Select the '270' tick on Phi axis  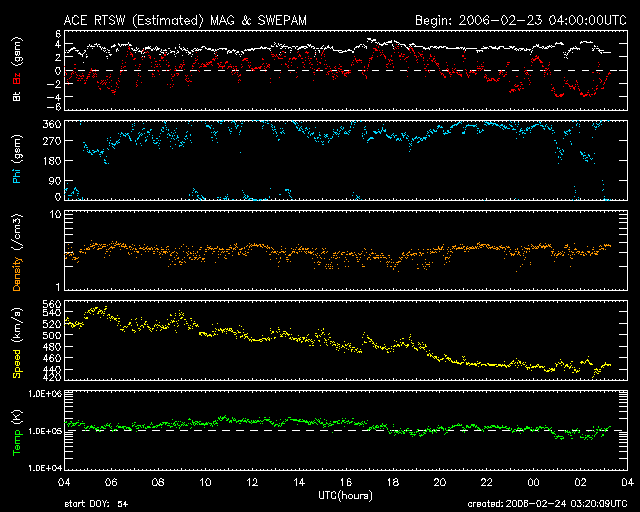pyautogui.click(x=52, y=141)
